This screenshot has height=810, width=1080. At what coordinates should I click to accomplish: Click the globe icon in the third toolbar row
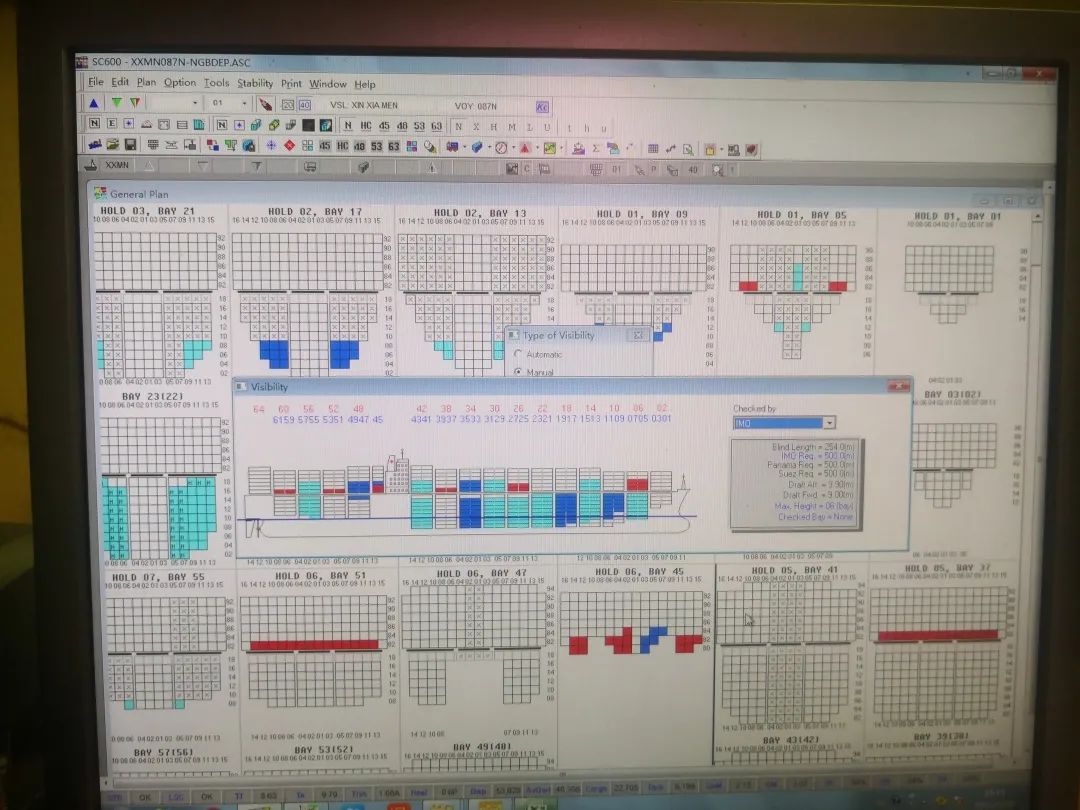point(249,145)
